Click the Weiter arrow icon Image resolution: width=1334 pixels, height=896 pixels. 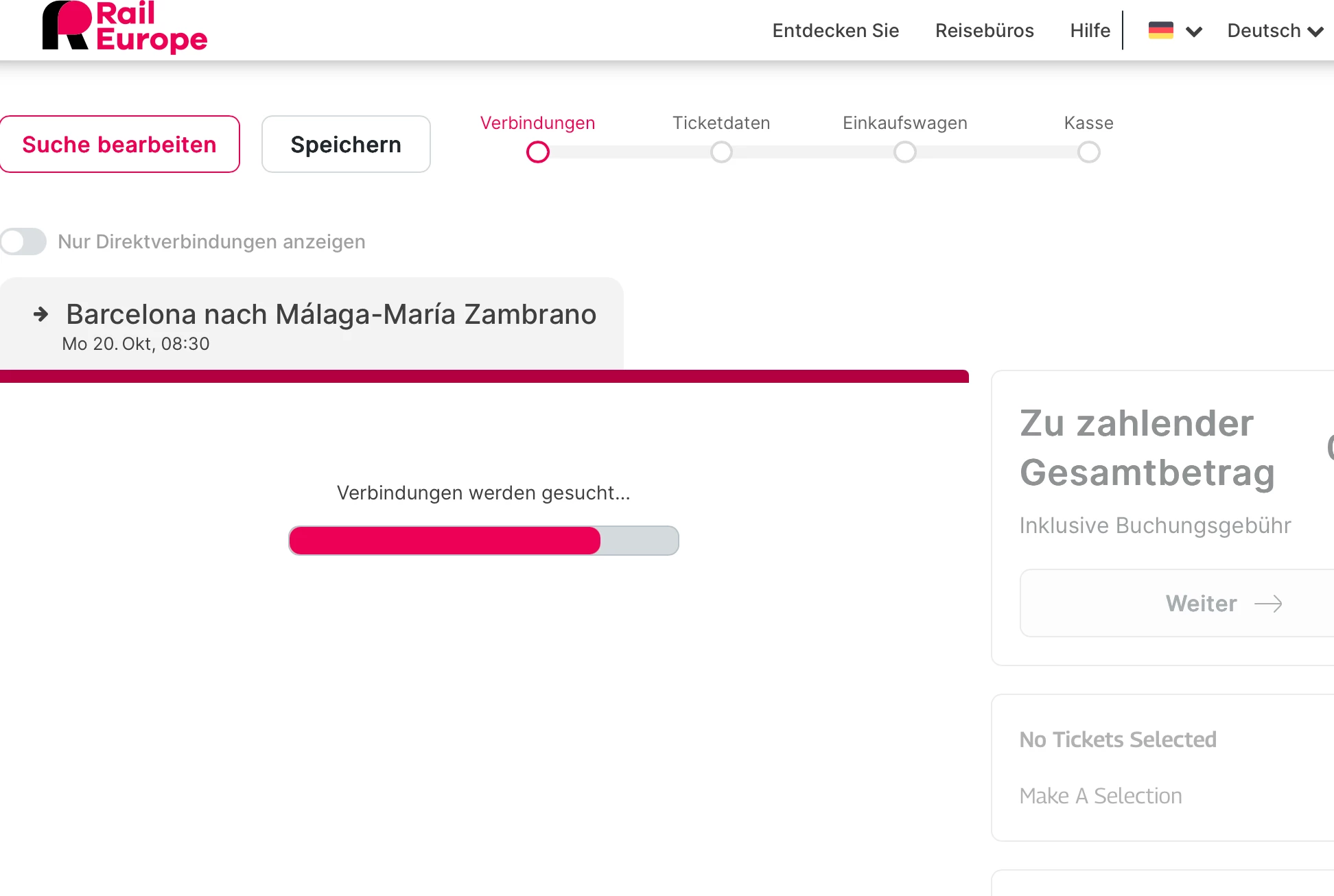pyautogui.click(x=1268, y=604)
